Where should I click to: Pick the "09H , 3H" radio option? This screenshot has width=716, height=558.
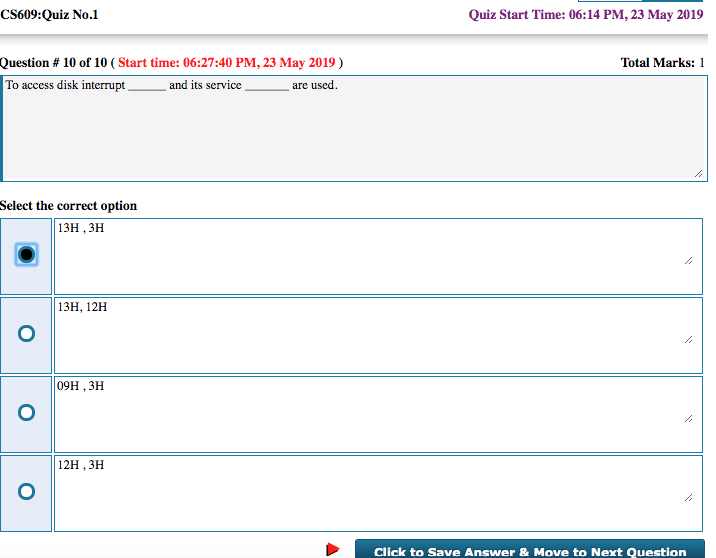point(27,413)
